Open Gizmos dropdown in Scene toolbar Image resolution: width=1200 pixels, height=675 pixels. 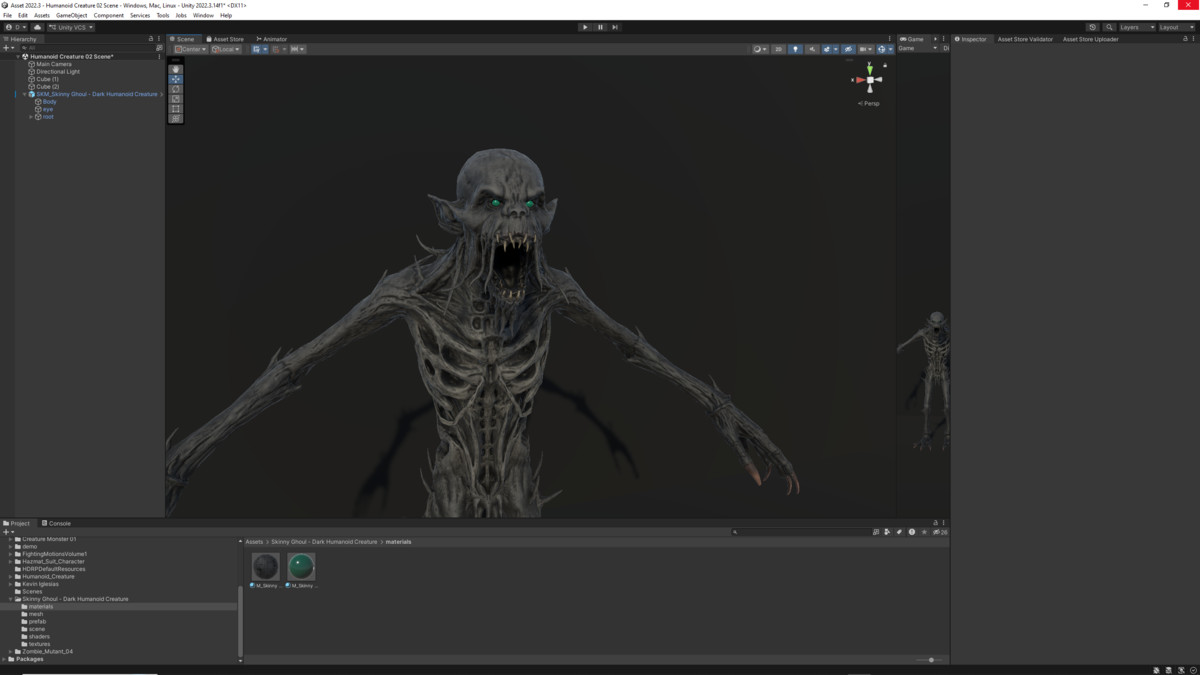point(890,49)
